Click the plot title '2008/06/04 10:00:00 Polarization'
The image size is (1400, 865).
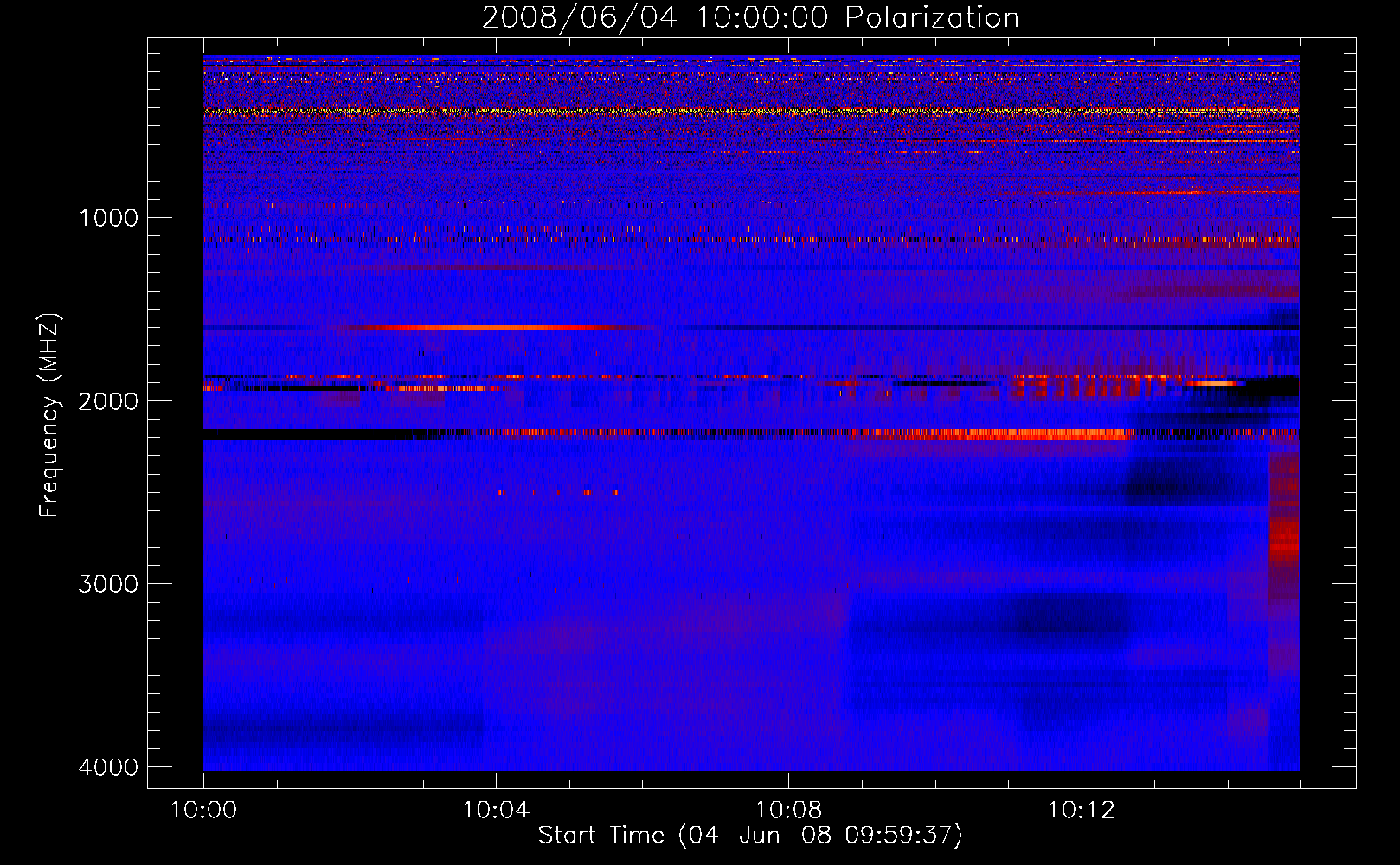(750, 18)
